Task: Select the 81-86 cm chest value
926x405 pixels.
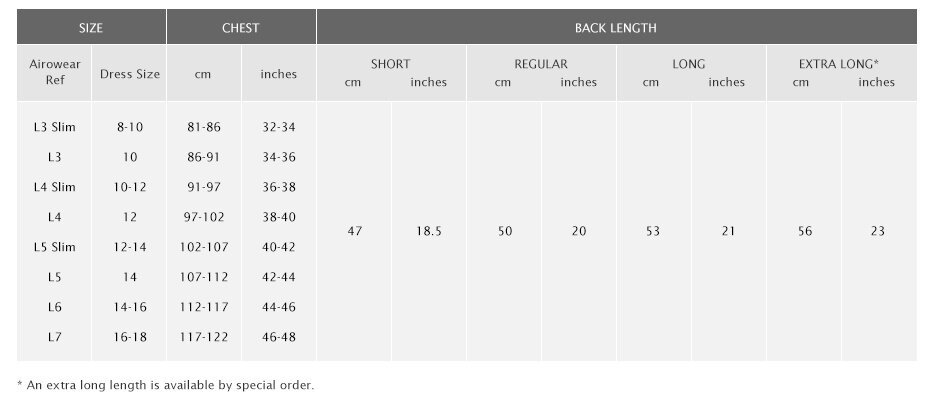Action: pos(204,127)
